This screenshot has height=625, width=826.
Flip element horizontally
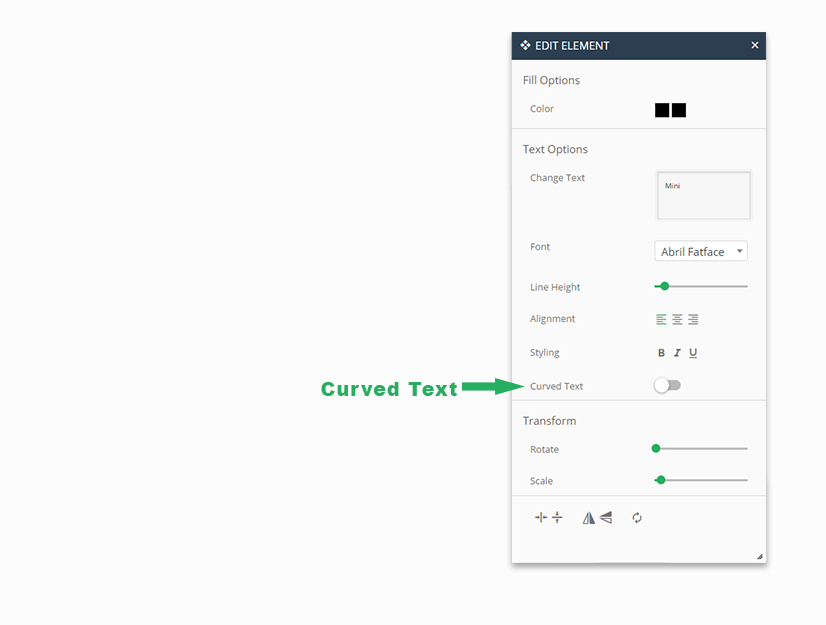589,518
